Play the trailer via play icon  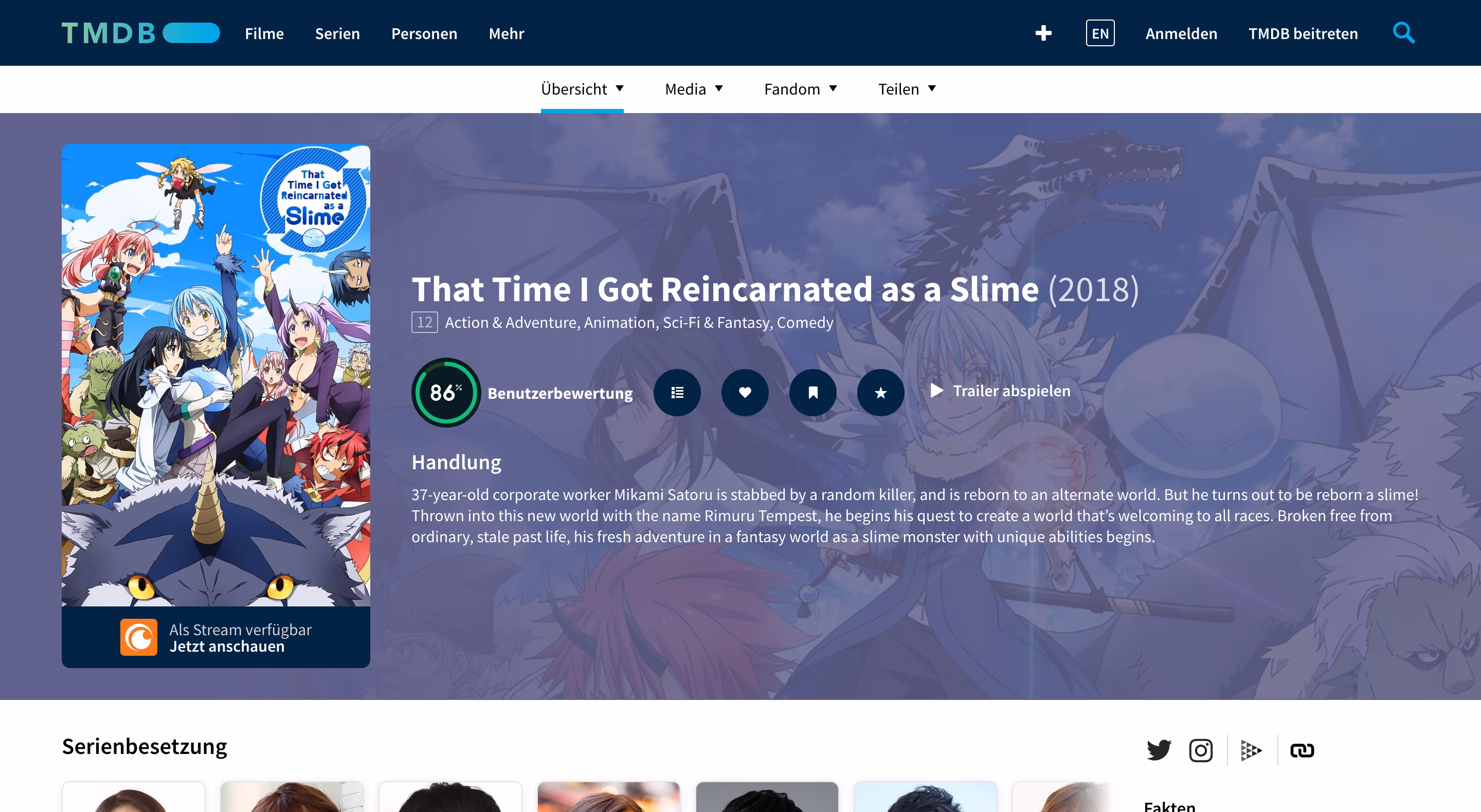click(936, 391)
